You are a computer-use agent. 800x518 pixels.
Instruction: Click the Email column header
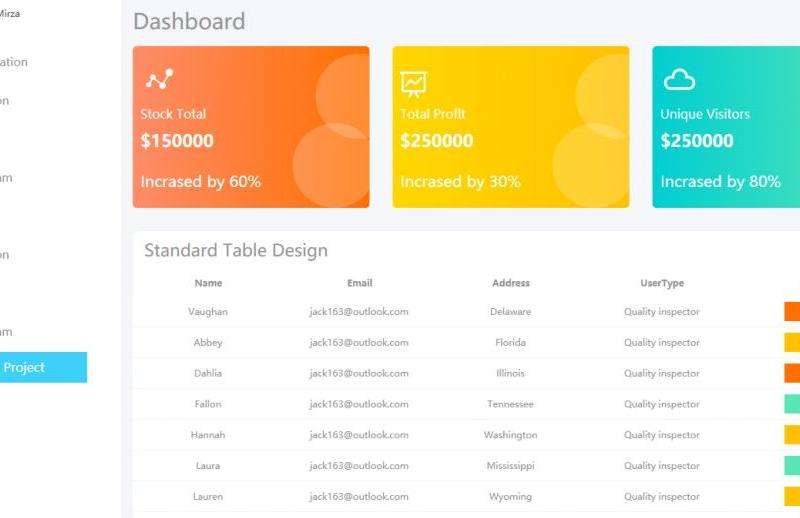[x=359, y=283]
